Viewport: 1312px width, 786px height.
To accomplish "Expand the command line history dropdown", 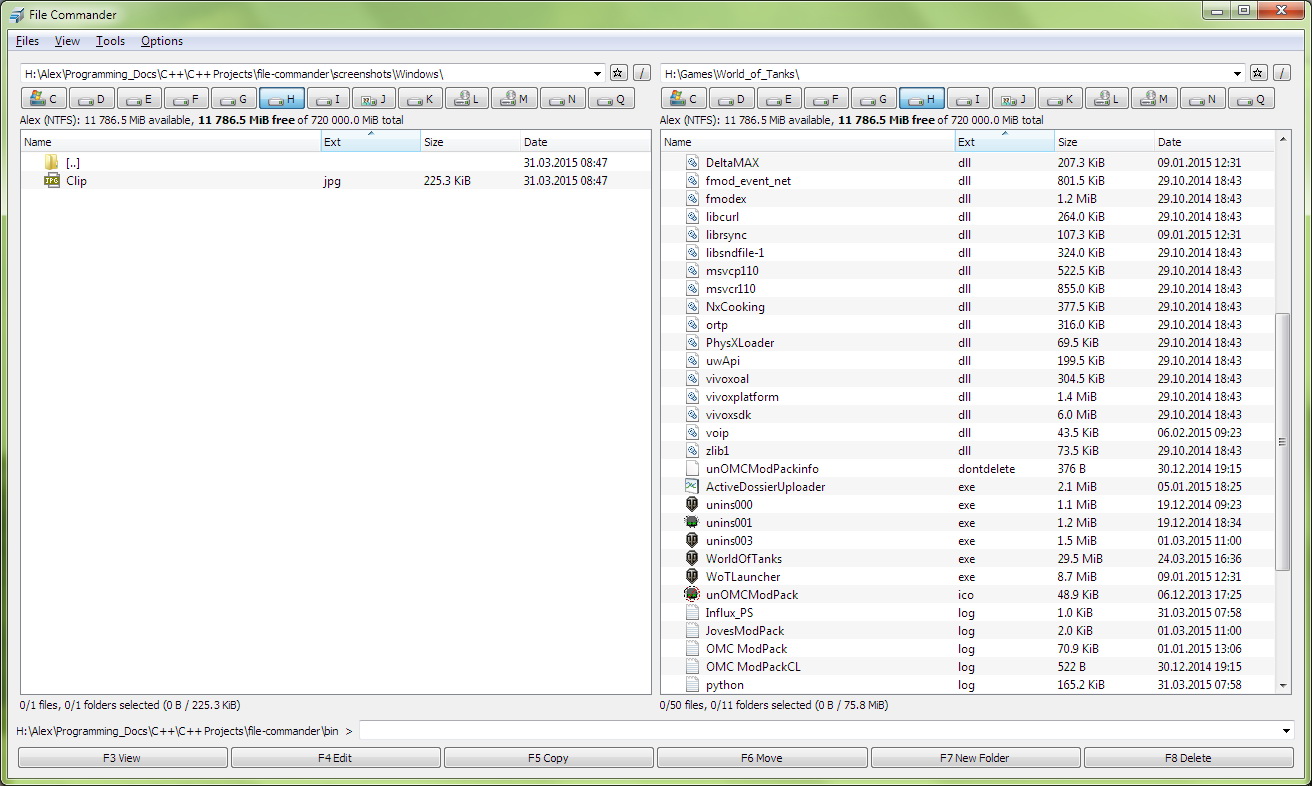I will click(1286, 731).
